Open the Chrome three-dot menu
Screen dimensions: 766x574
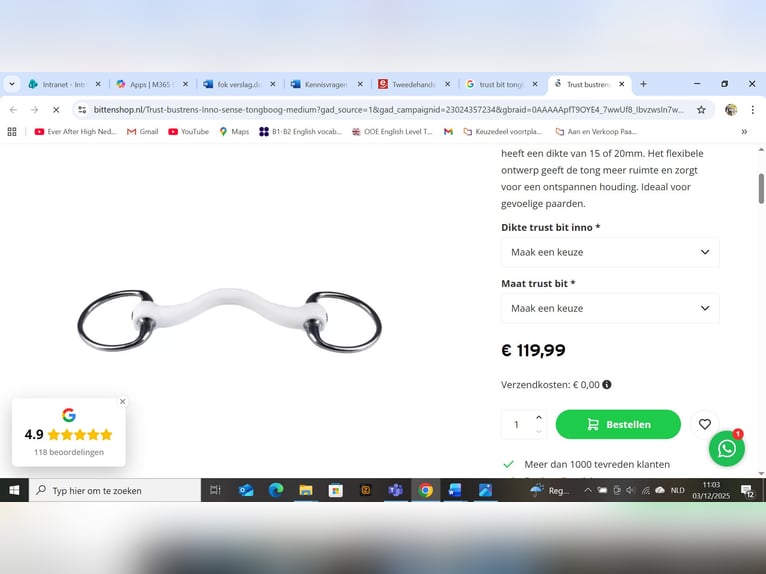click(752, 110)
